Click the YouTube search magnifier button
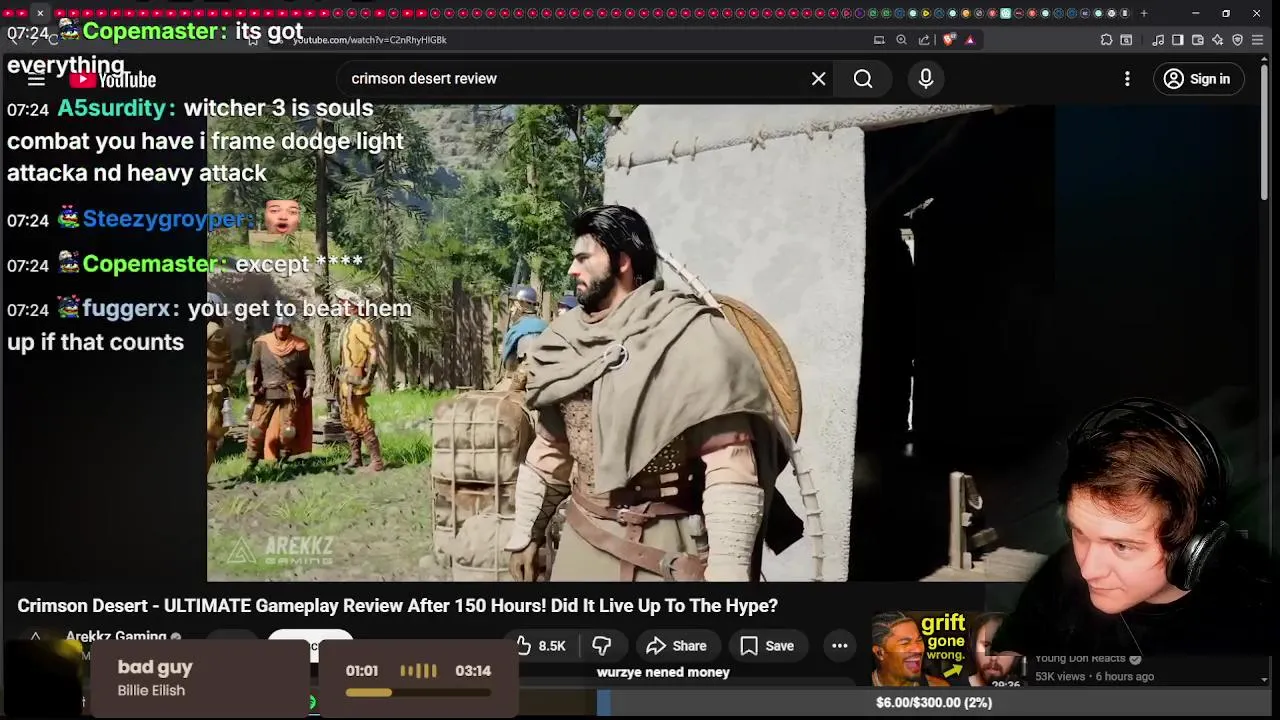Image resolution: width=1280 pixels, height=720 pixels. point(863,79)
